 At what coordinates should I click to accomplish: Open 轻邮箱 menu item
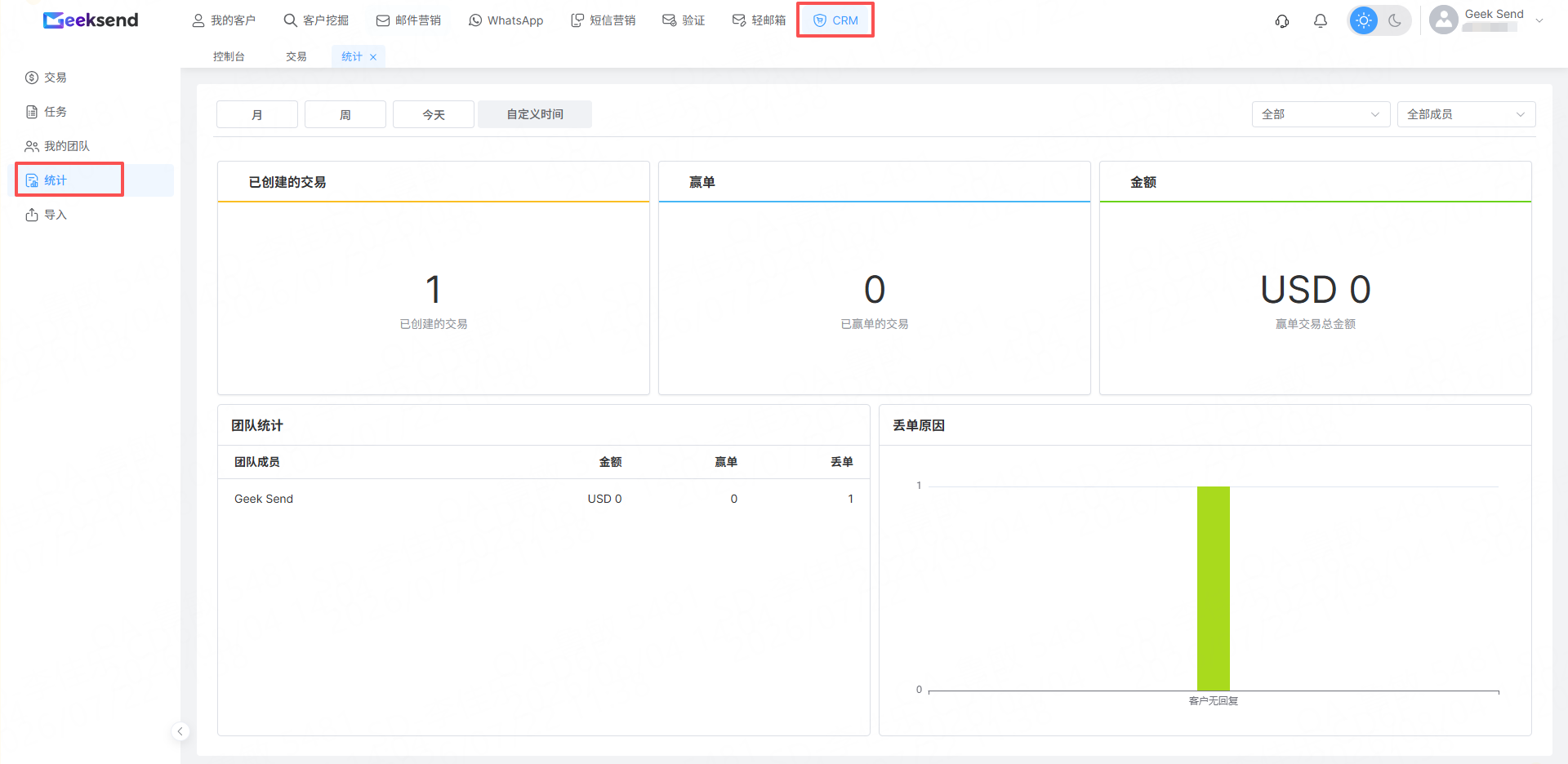759,20
